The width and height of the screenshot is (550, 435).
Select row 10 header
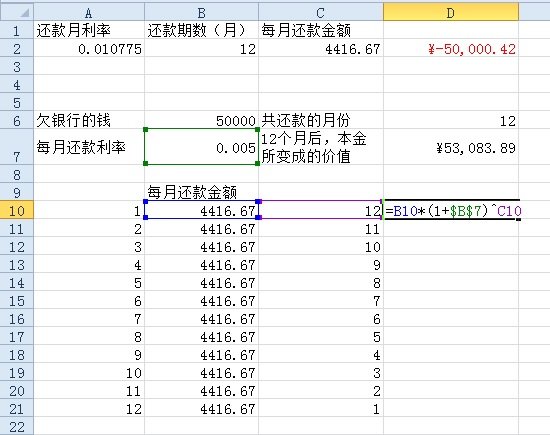(17, 210)
